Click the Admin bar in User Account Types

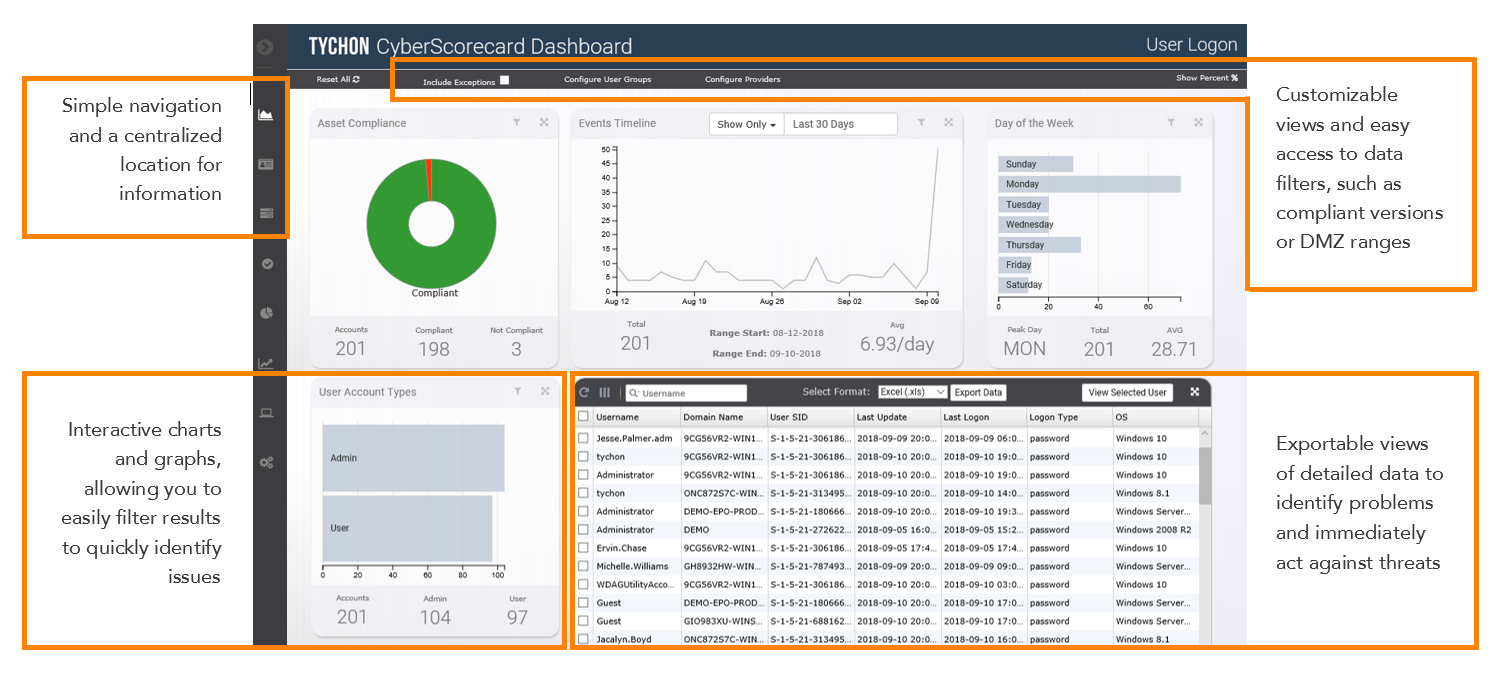pos(414,458)
